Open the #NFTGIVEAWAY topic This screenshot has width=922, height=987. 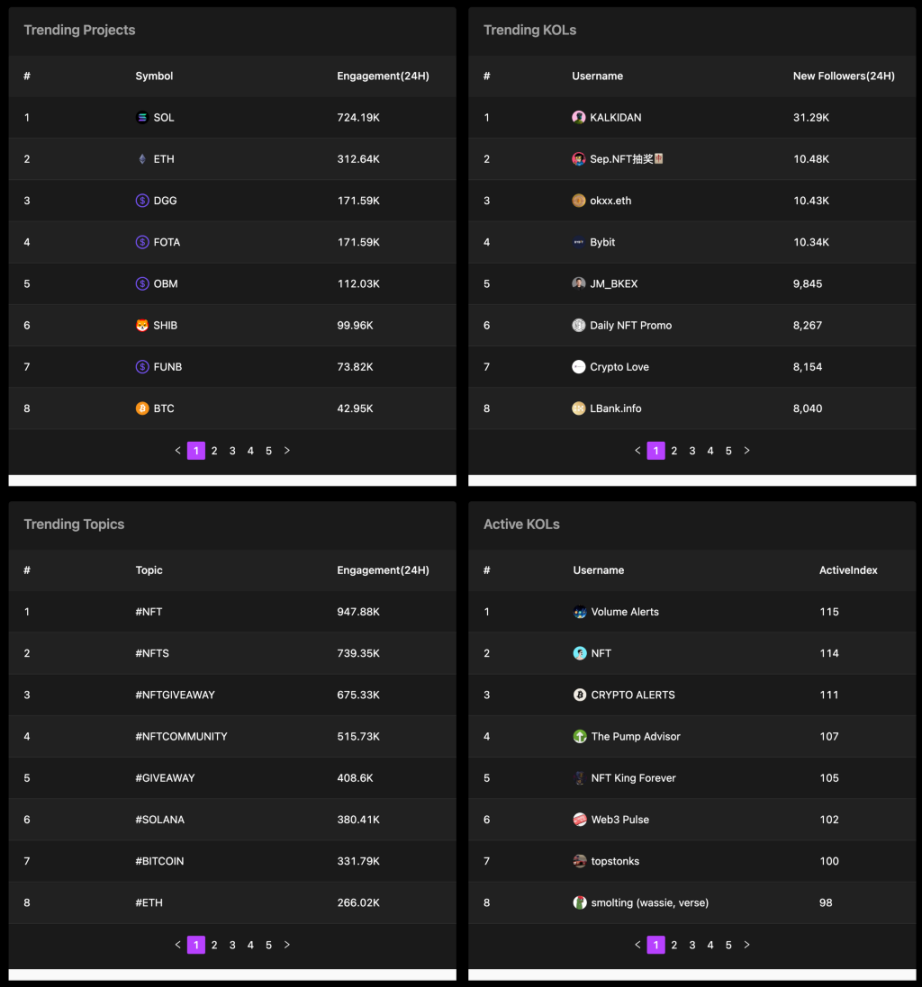175,695
